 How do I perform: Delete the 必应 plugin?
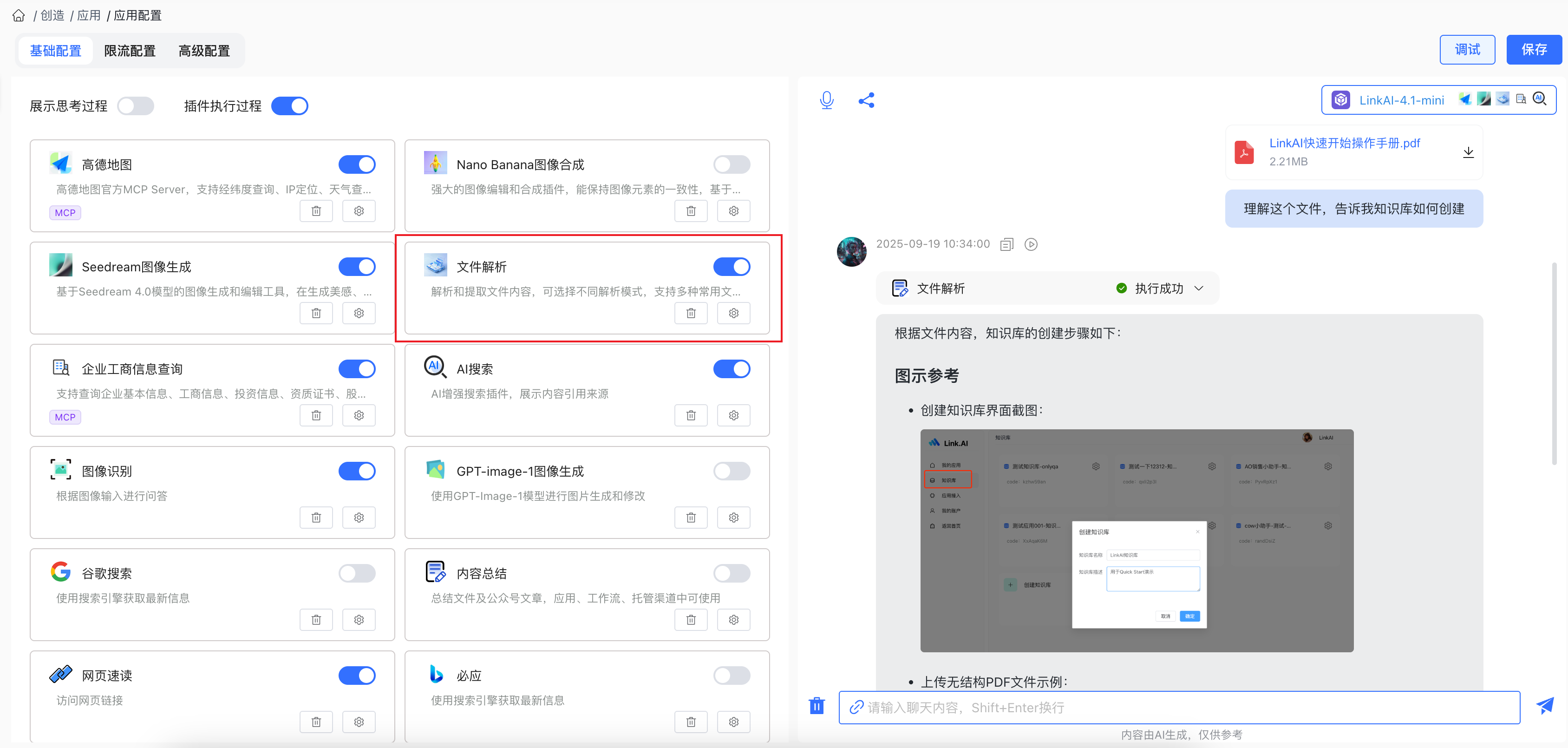point(691,722)
